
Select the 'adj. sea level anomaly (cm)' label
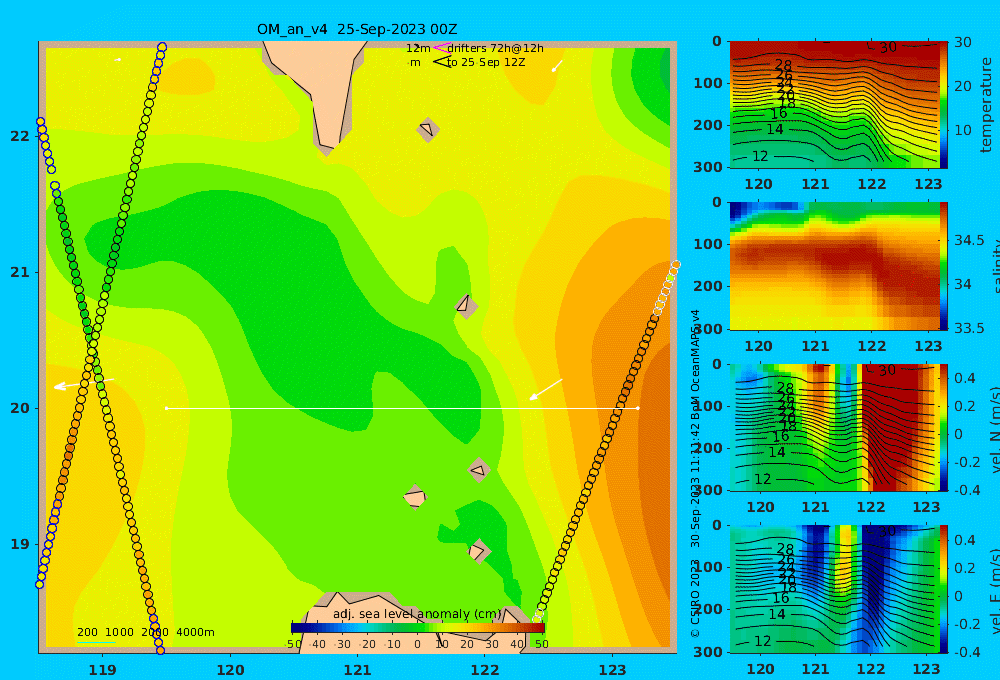(x=417, y=614)
